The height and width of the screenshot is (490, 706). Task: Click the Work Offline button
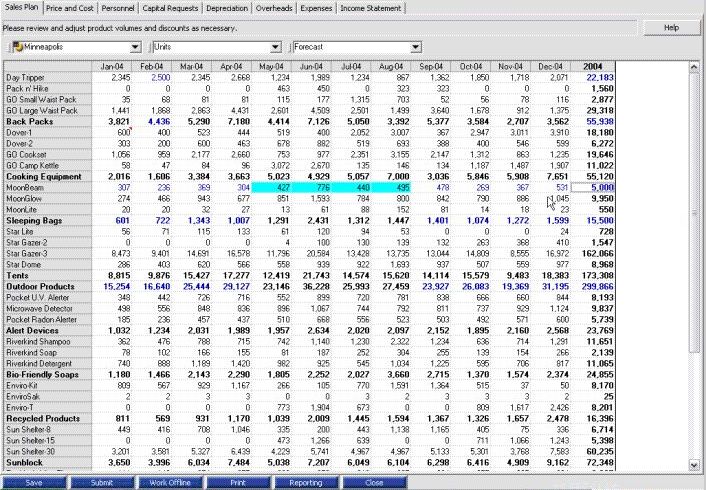[x=170, y=482]
